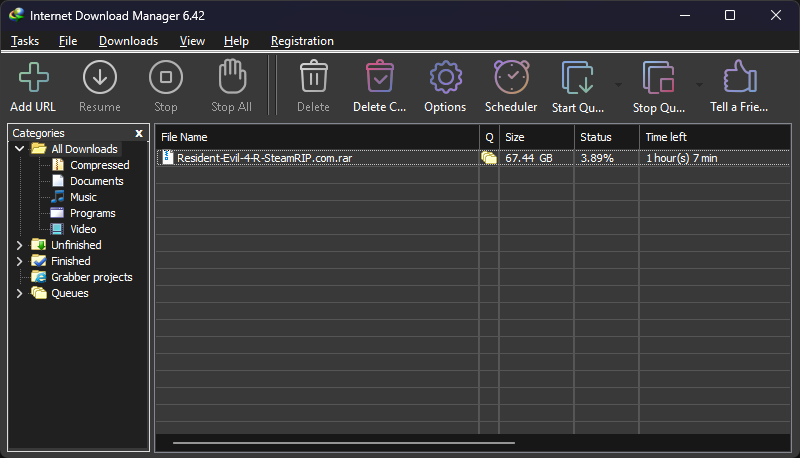The height and width of the screenshot is (458, 800).
Task: Sort by Time left column header
Action: [x=715, y=137]
